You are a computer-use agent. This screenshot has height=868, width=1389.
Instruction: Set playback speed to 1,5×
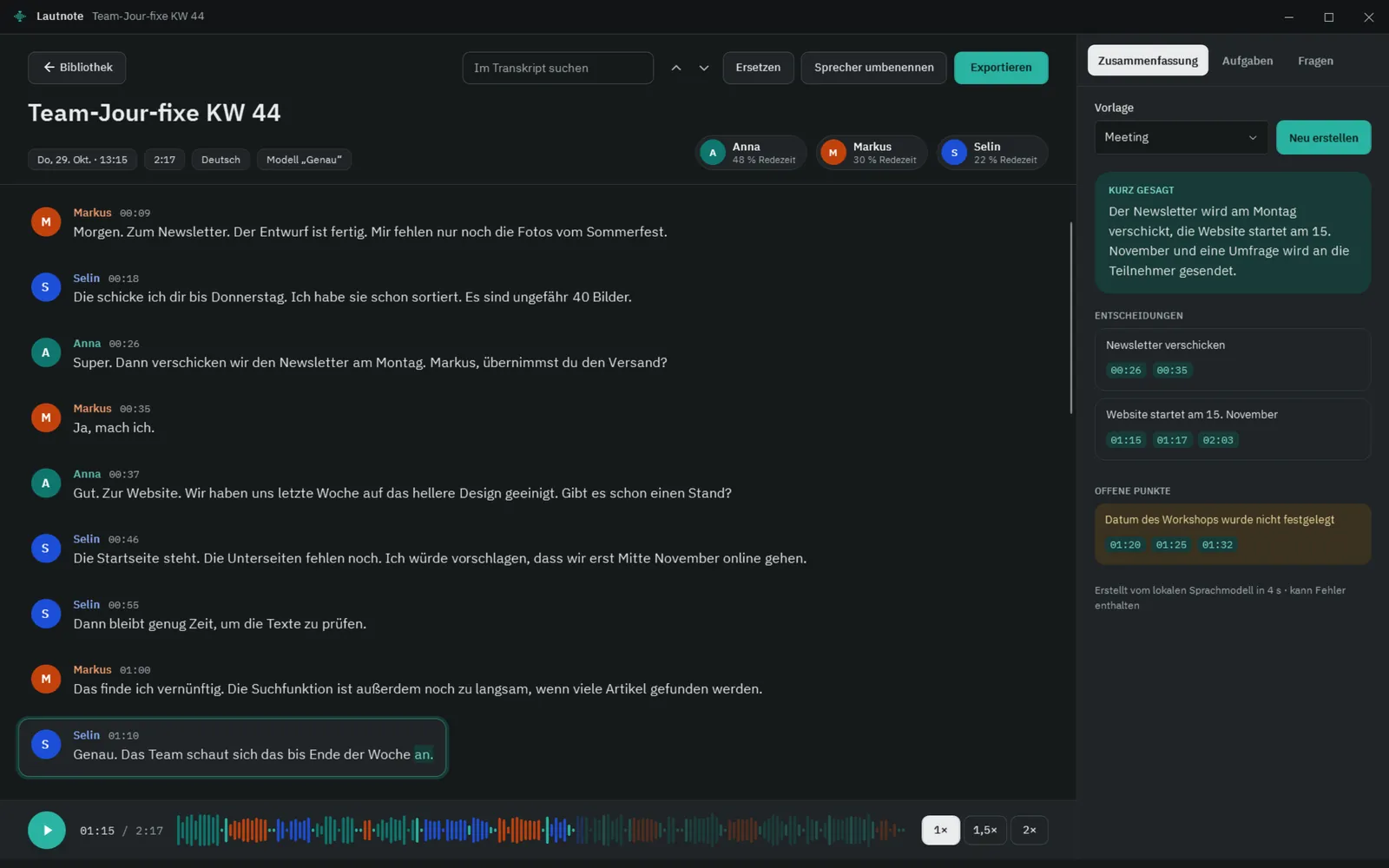point(984,830)
